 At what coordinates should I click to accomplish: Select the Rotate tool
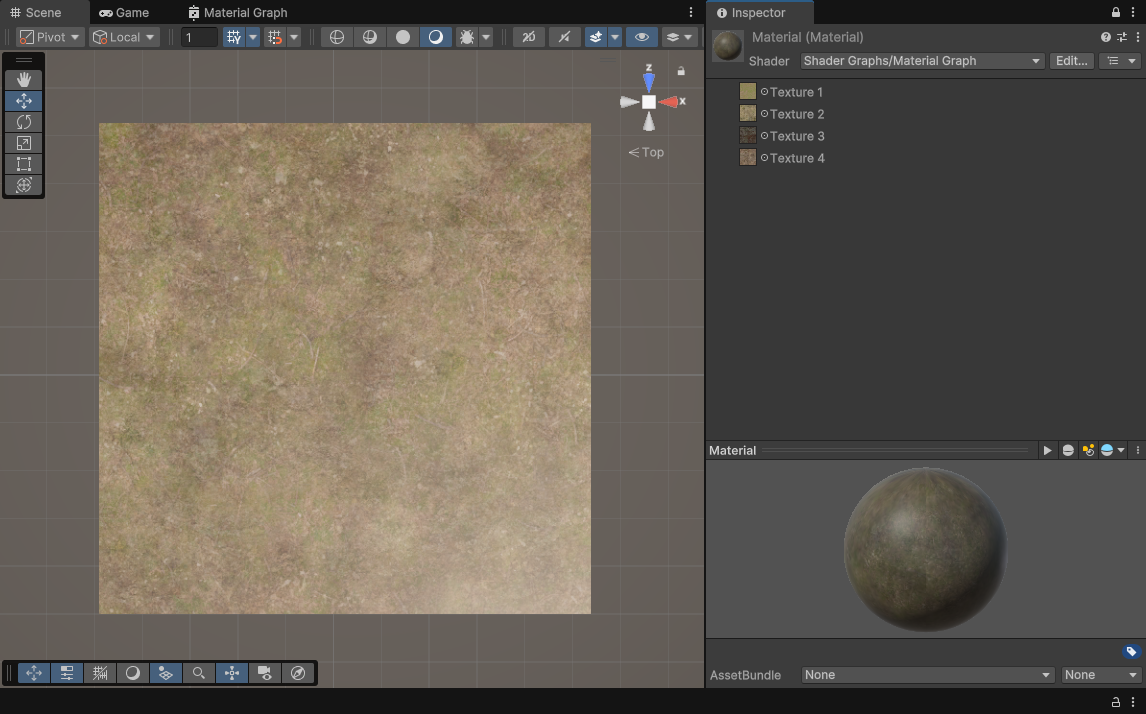24,122
